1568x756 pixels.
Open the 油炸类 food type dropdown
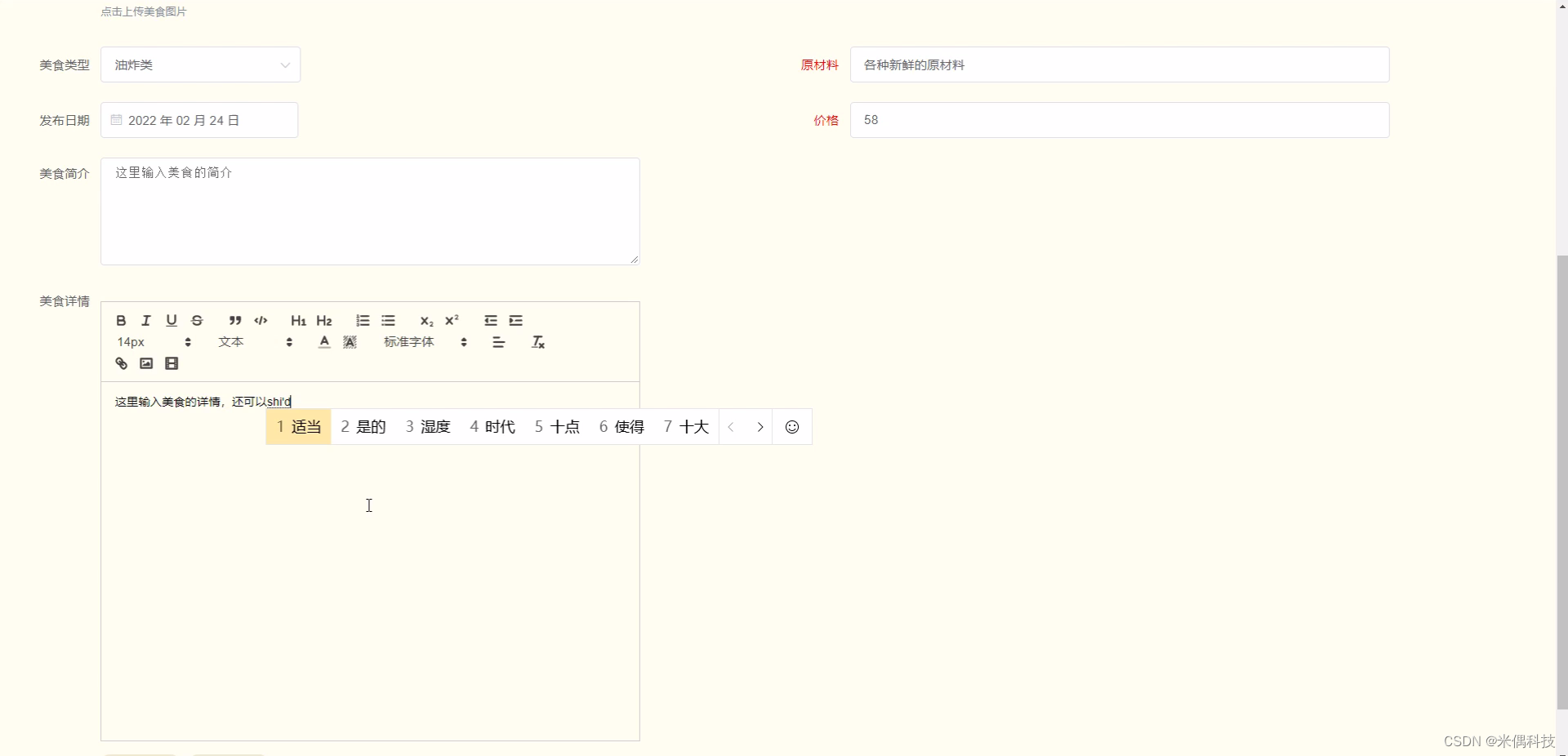click(200, 64)
